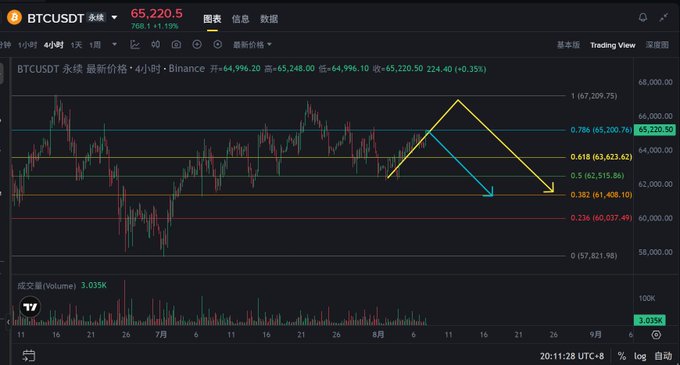This screenshot has height=365, width=680.
Task: Switch to the 信息 info tab
Action: 240,19
